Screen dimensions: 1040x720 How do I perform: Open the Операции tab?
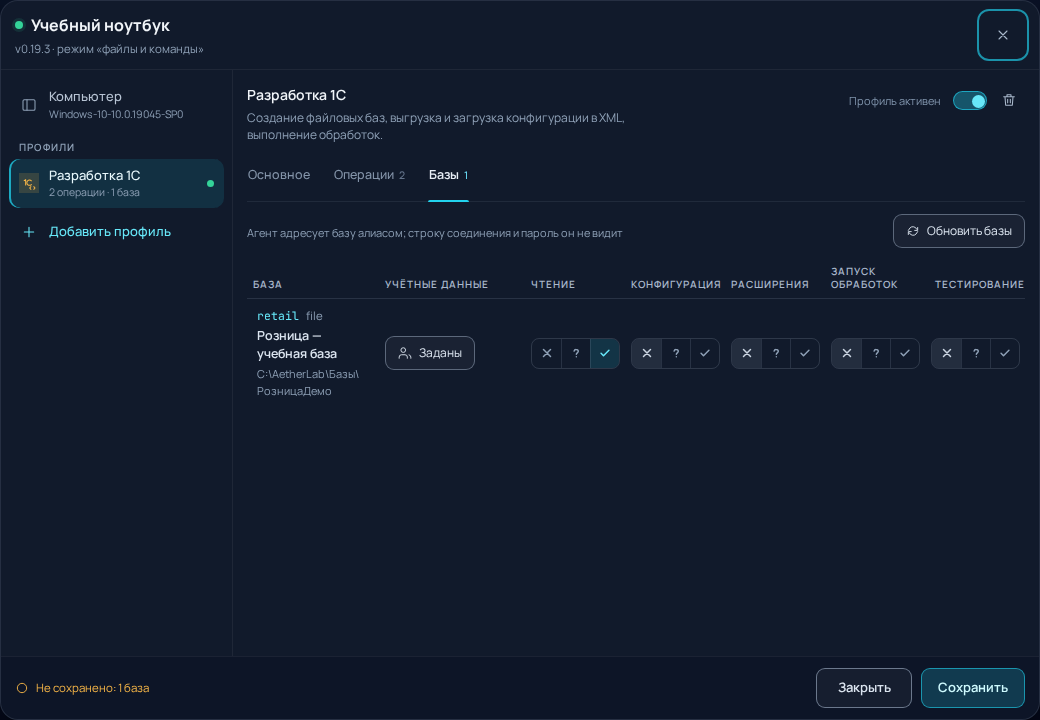point(369,175)
